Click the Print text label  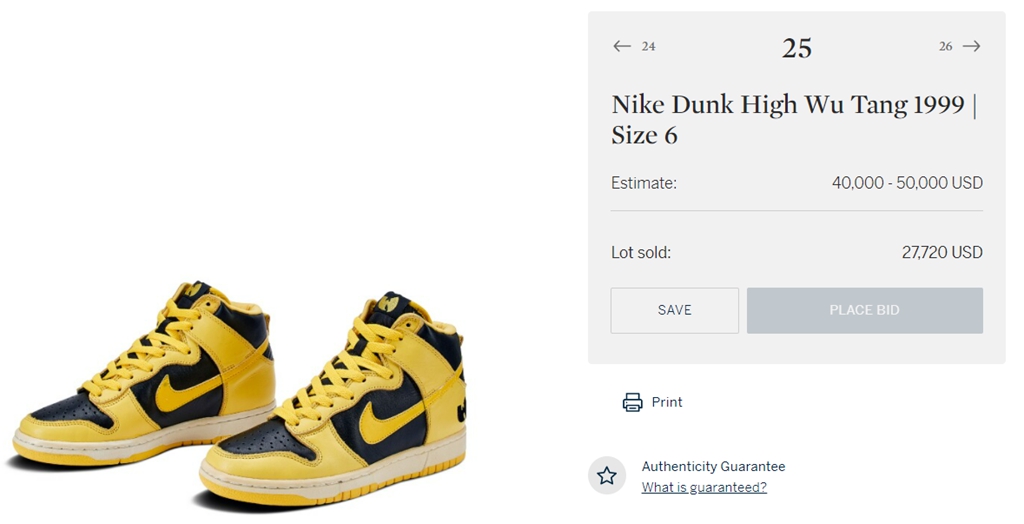click(667, 402)
